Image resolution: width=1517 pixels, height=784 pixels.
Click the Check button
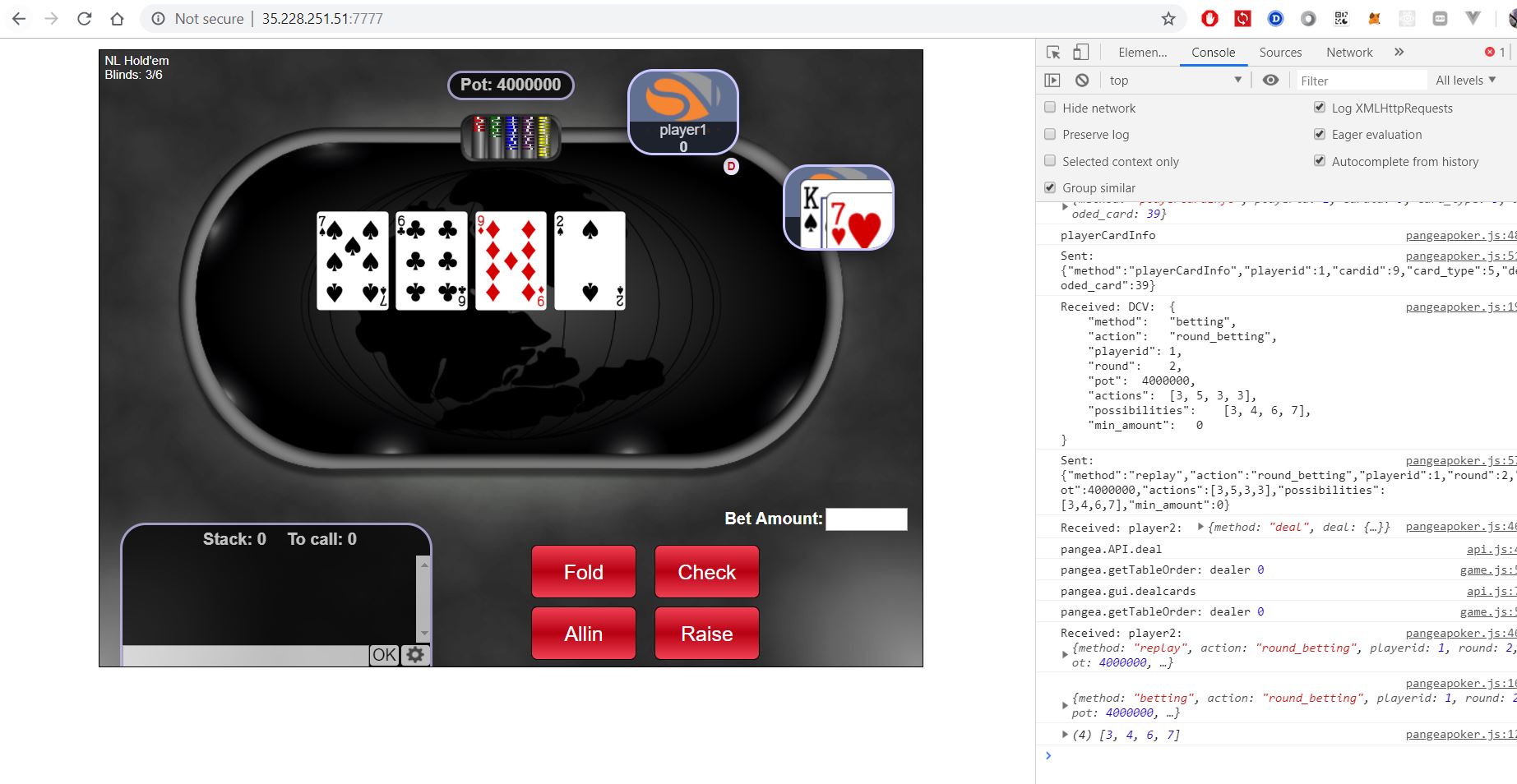tap(707, 572)
